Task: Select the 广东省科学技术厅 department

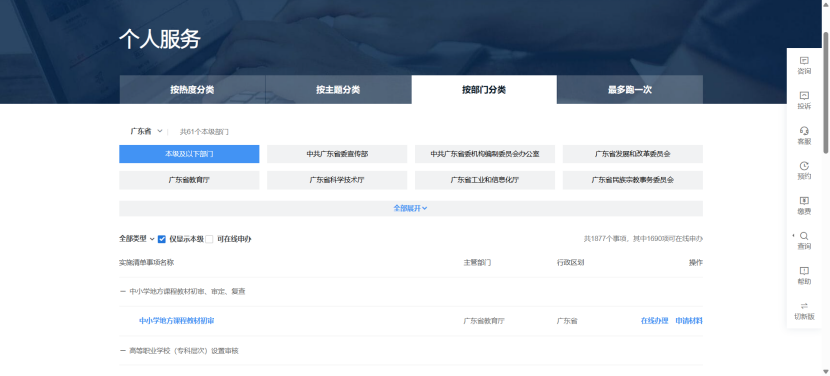Action: click(x=337, y=180)
